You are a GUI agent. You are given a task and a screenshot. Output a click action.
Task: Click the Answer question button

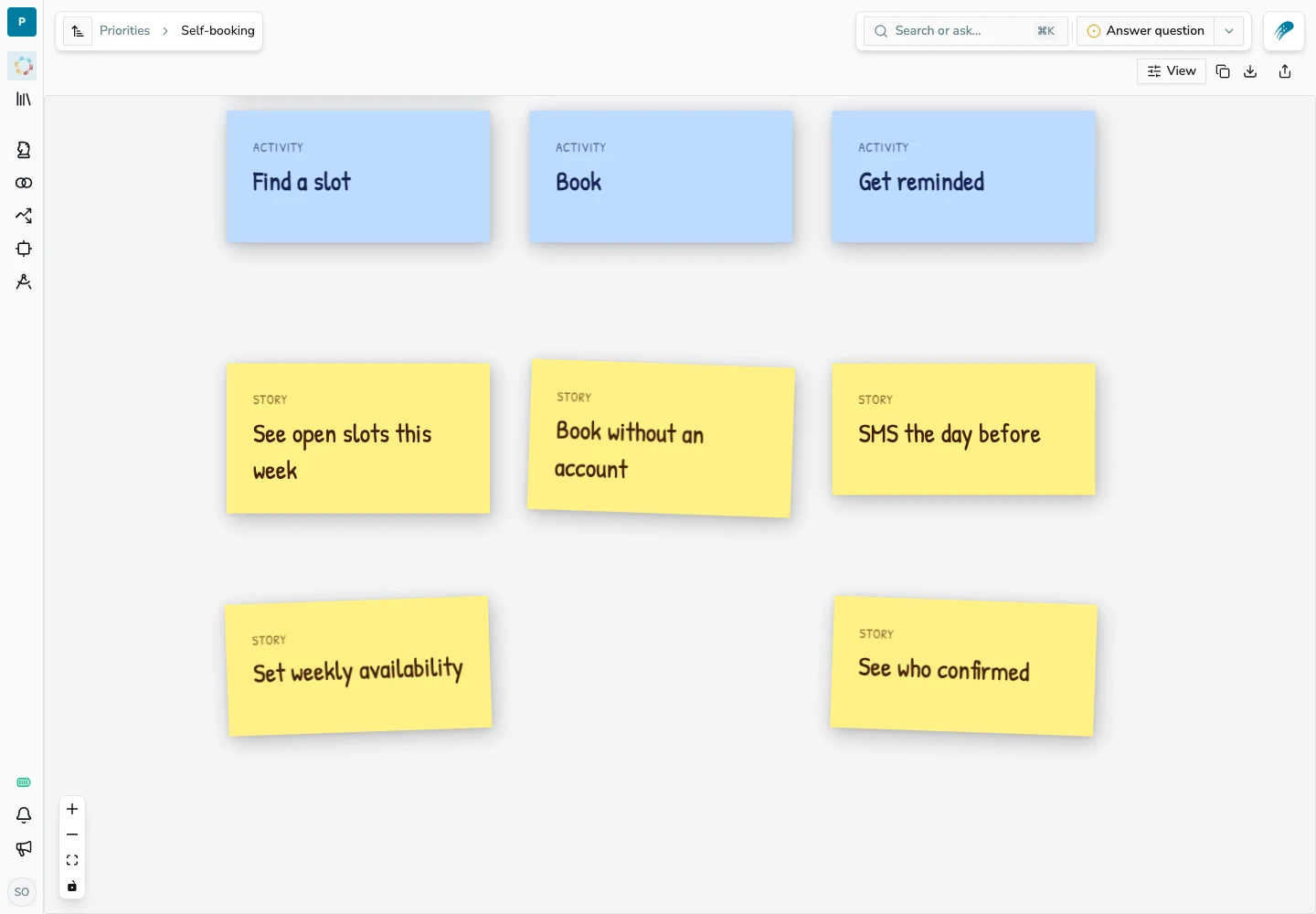(x=1146, y=31)
